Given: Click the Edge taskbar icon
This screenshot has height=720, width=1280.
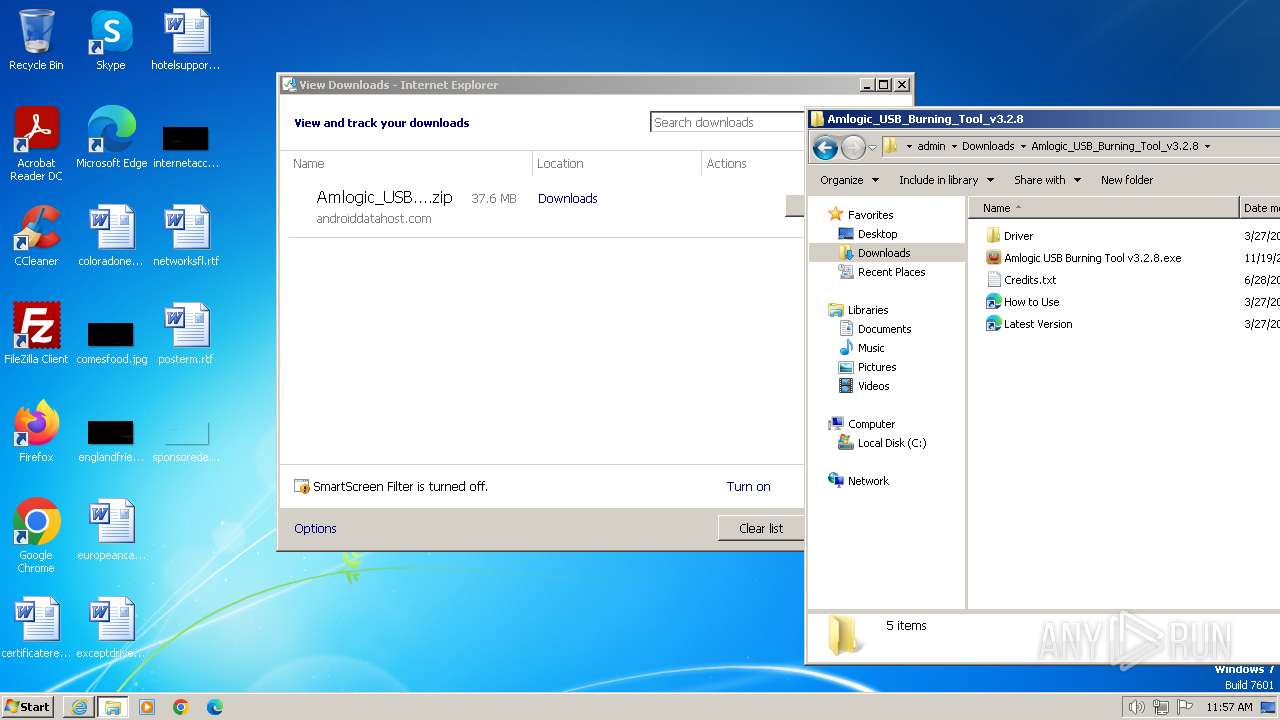Looking at the screenshot, I should [215, 707].
